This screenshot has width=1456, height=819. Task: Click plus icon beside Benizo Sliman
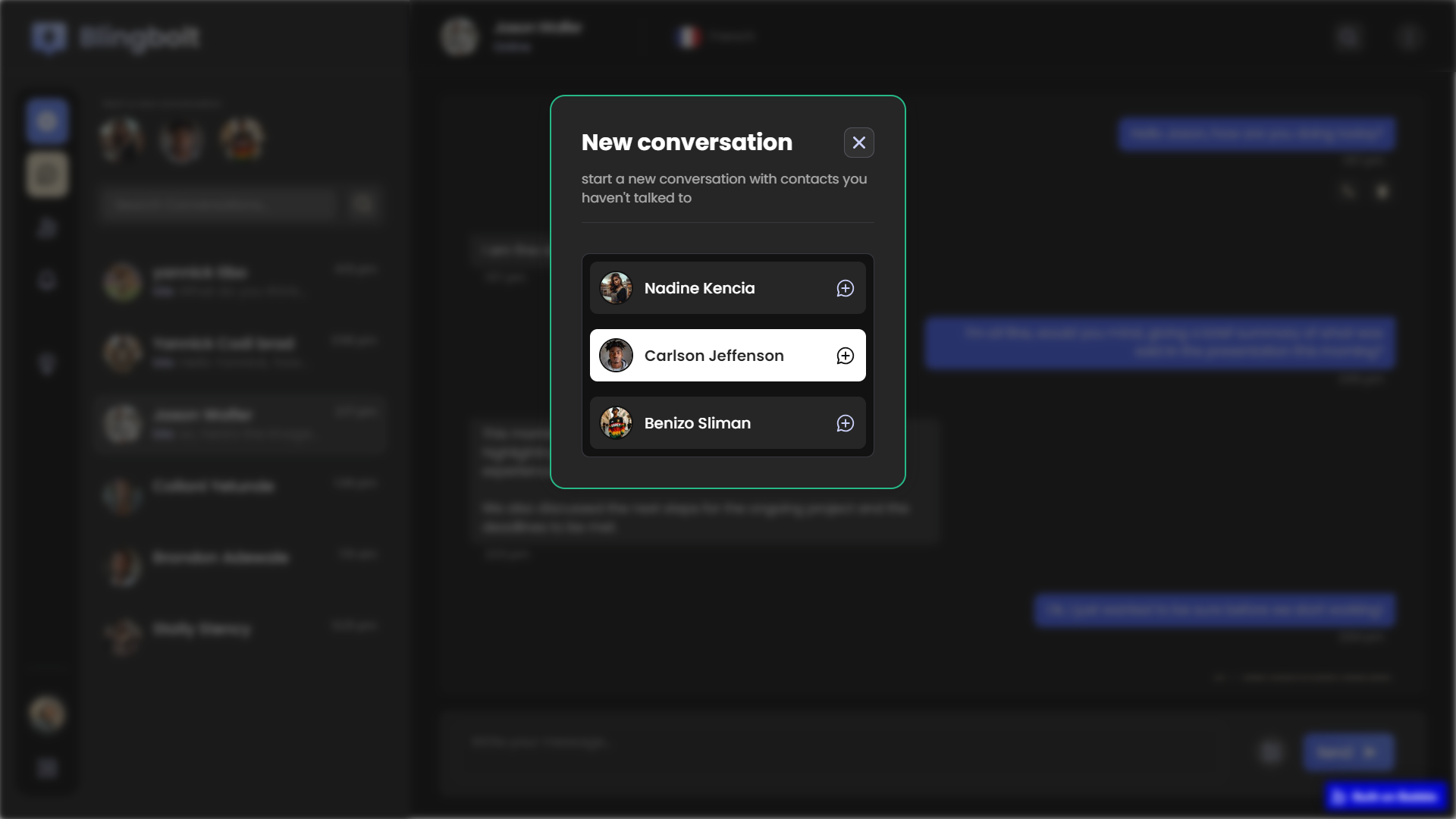click(x=845, y=423)
